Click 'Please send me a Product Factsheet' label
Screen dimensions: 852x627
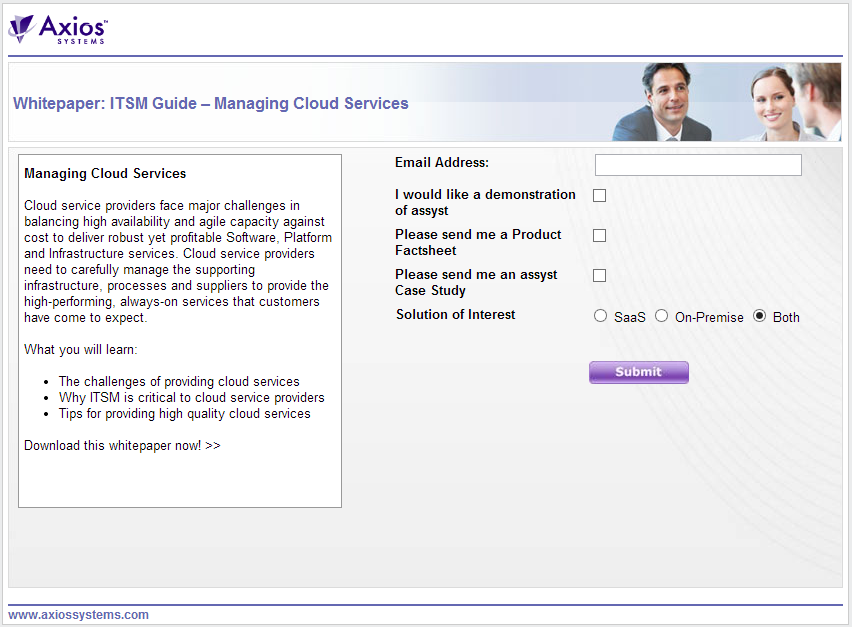(478, 242)
